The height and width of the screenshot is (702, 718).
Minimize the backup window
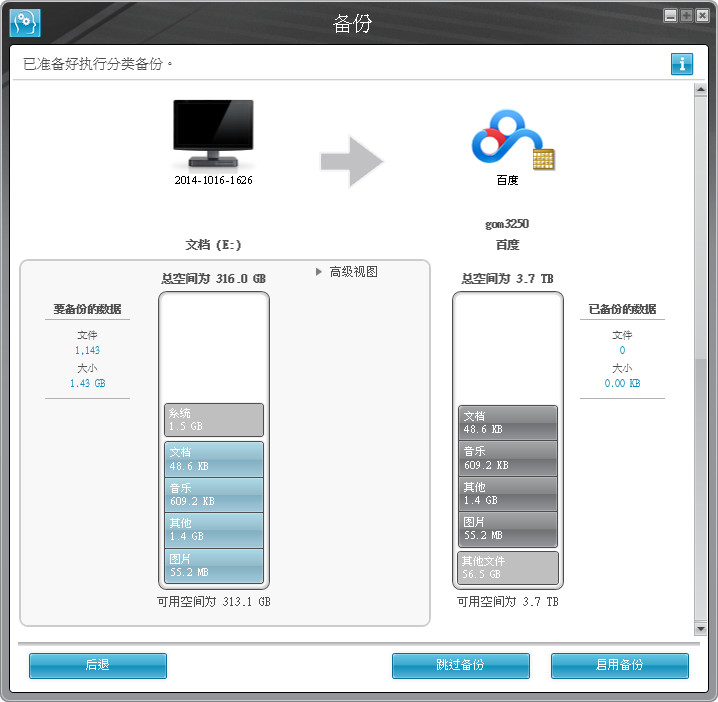point(670,16)
